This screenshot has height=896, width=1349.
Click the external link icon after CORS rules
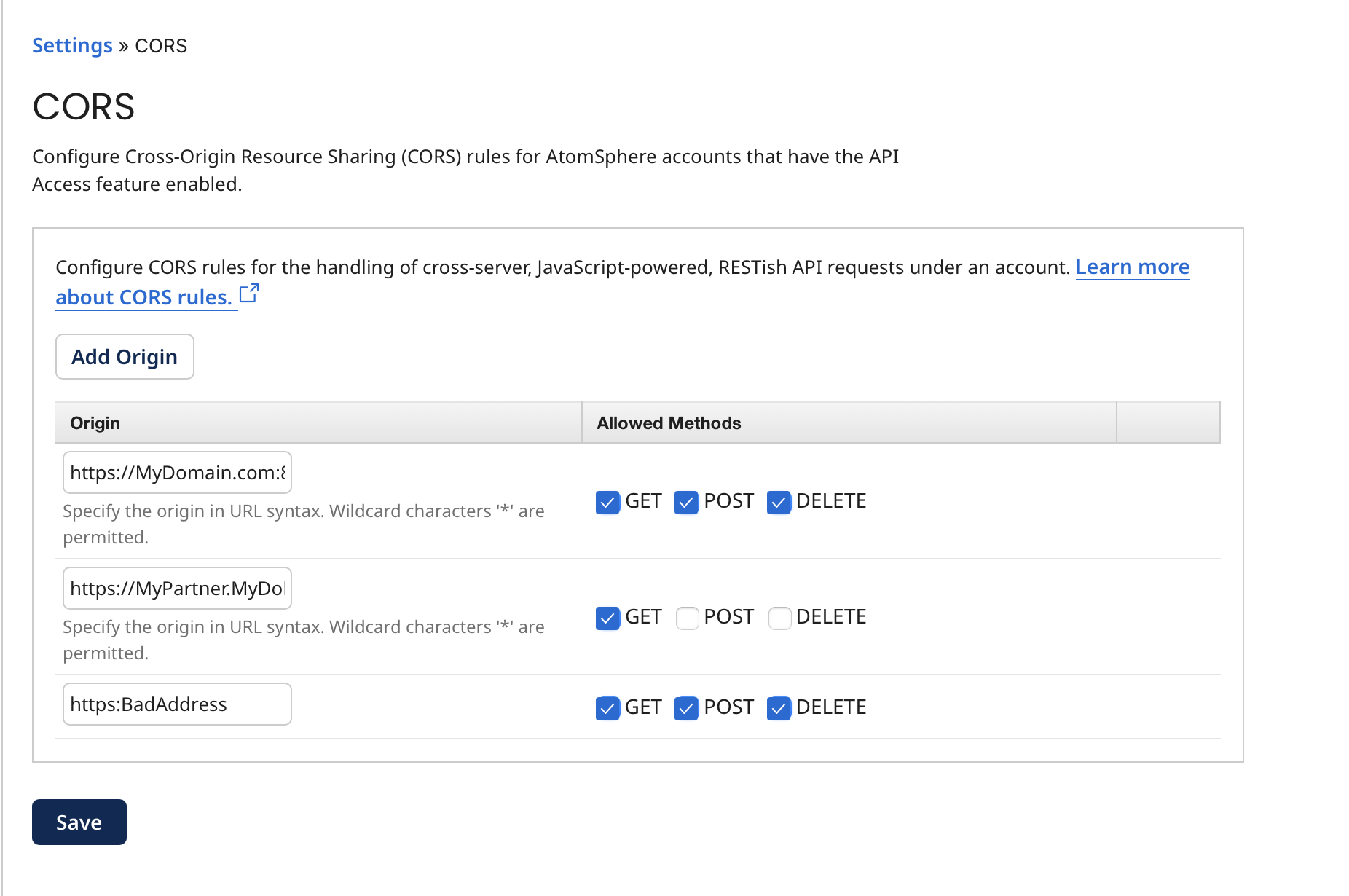(249, 294)
